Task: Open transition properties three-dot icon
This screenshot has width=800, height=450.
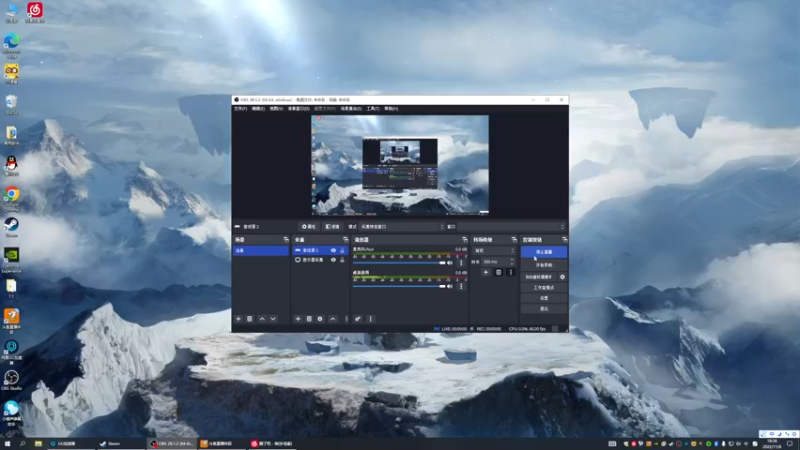Action: (510, 272)
